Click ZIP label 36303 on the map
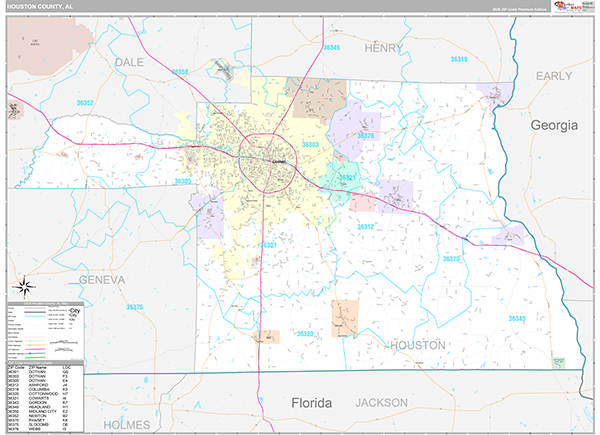The width and height of the screenshot is (600, 435). click(310, 145)
